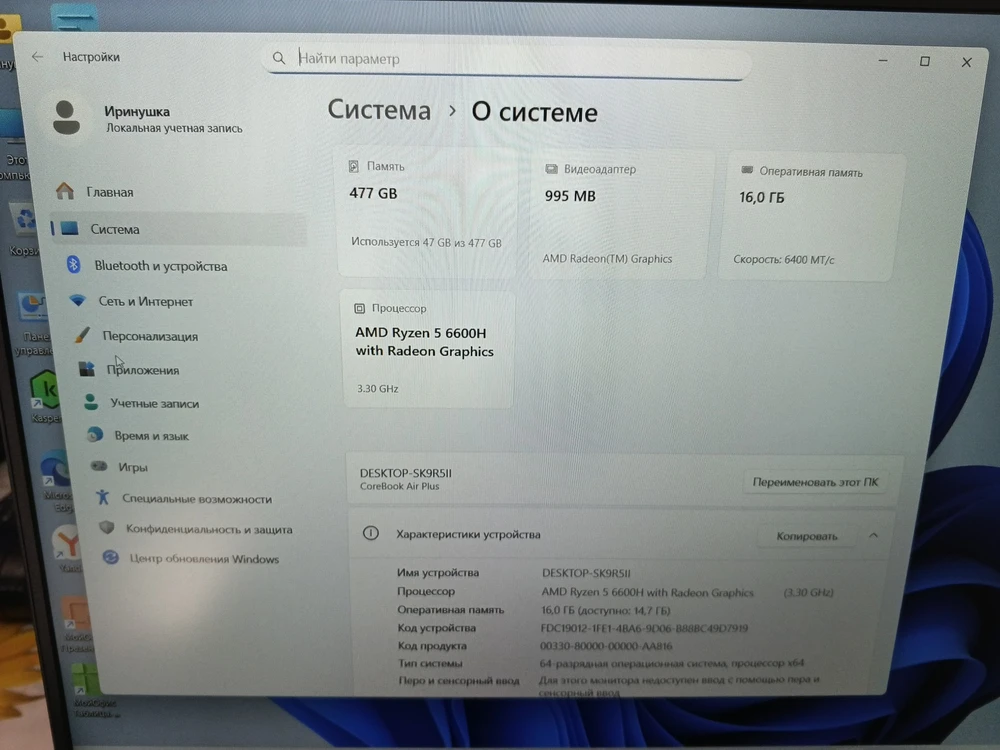Open the Recycle Bin desktop icon

coord(26,220)
